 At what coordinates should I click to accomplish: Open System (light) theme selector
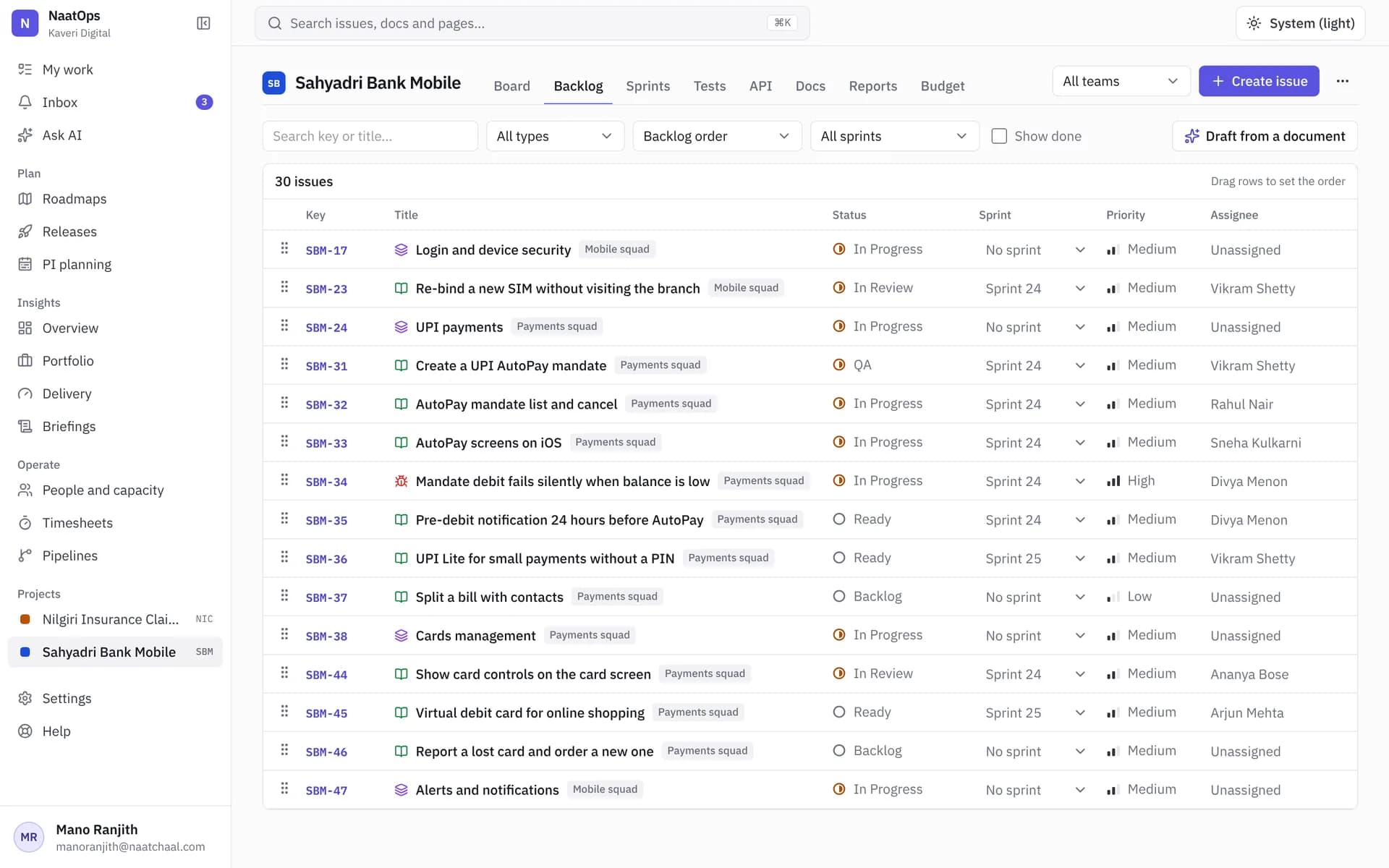click(x=1300, y=23)
